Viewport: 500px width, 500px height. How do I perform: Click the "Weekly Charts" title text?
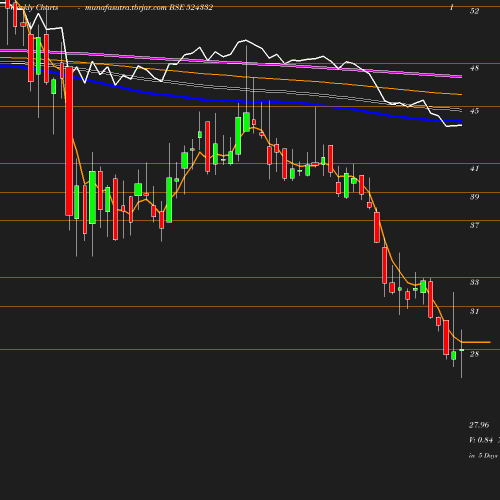[33, 7]
